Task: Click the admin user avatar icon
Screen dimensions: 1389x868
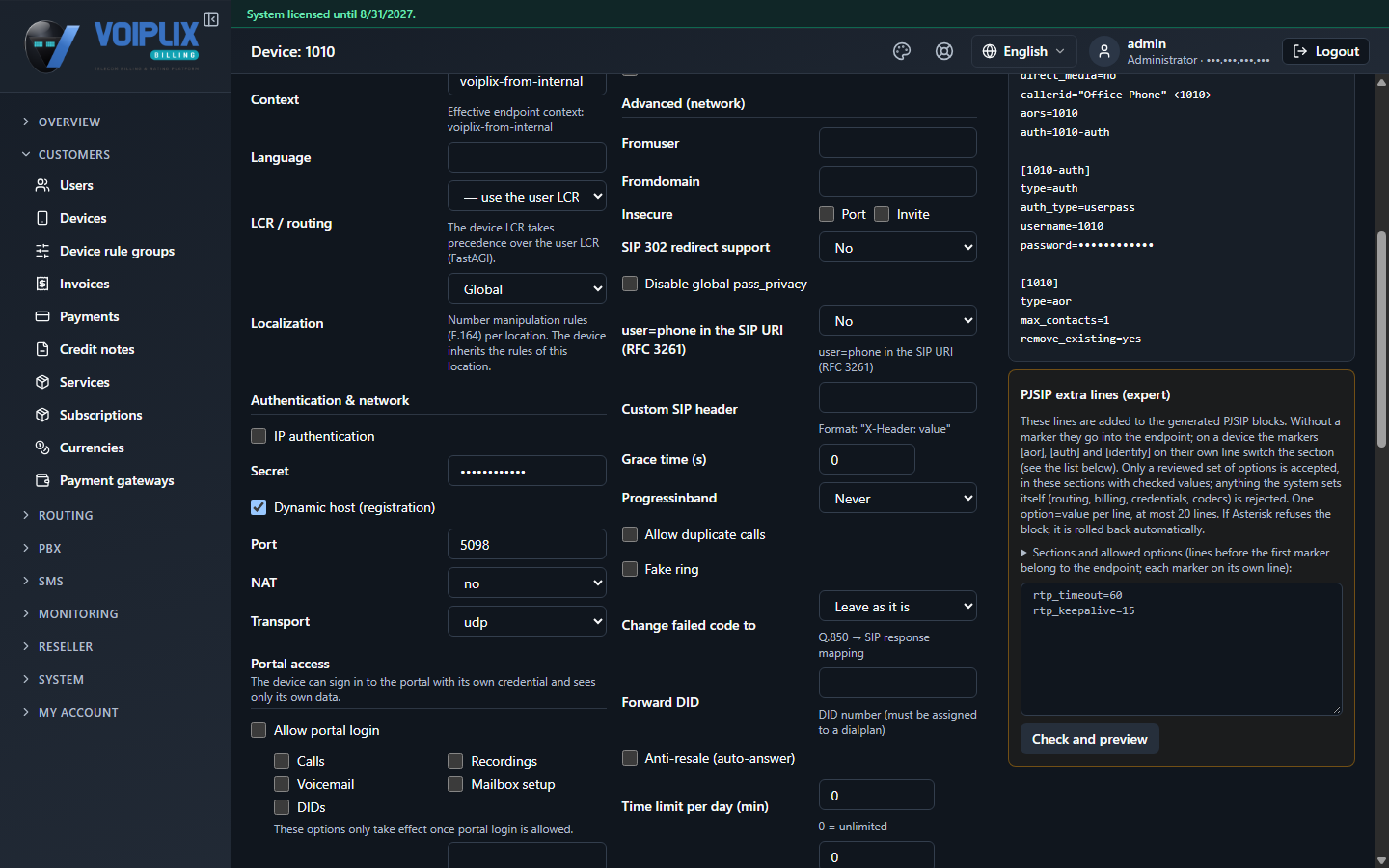Action: (x=1104, y=51)
